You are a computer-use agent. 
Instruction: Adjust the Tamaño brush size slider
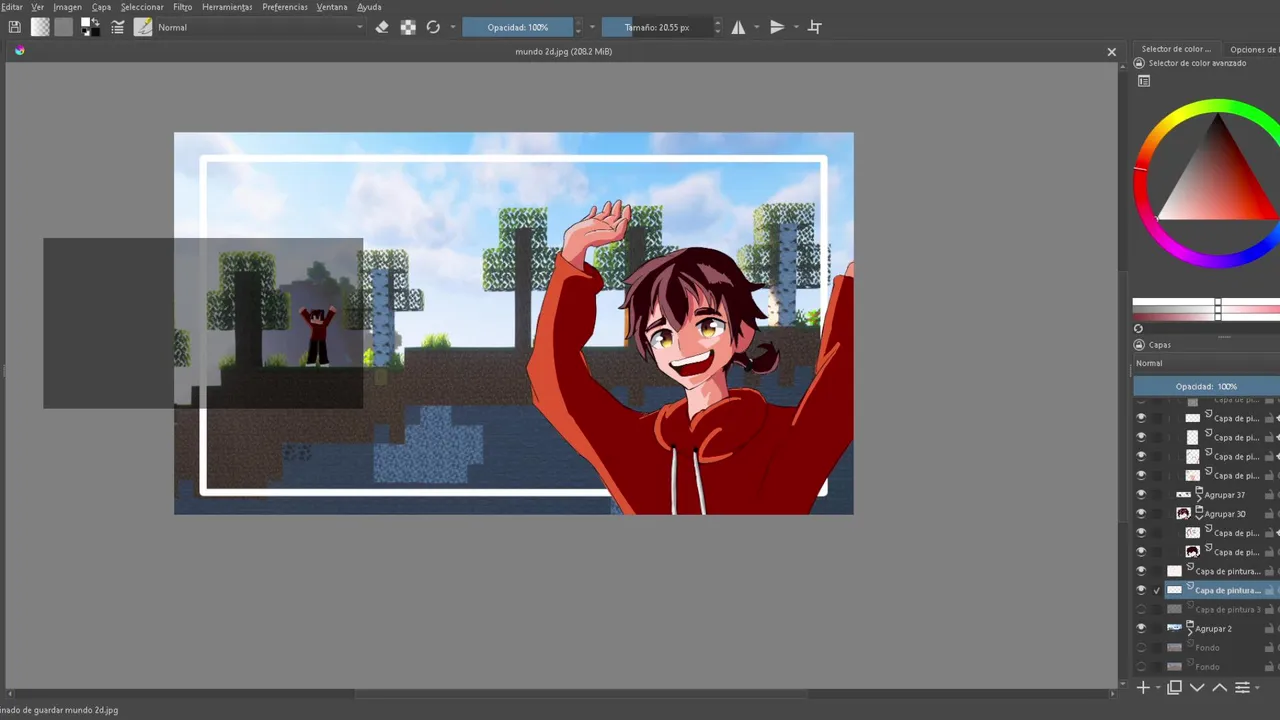[x=657, y=27]
